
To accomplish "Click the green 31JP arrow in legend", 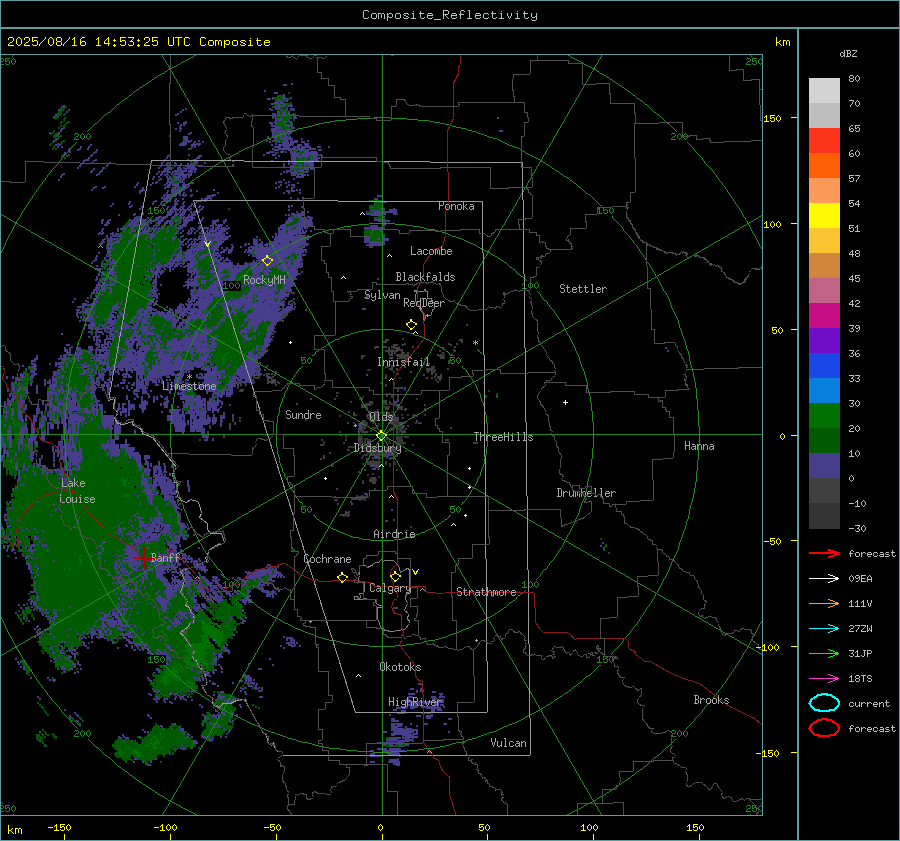I will point(824,653).
